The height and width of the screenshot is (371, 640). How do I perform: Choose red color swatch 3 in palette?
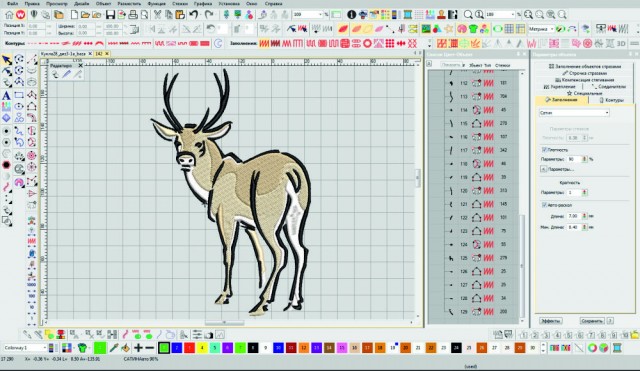pos(189,348)
